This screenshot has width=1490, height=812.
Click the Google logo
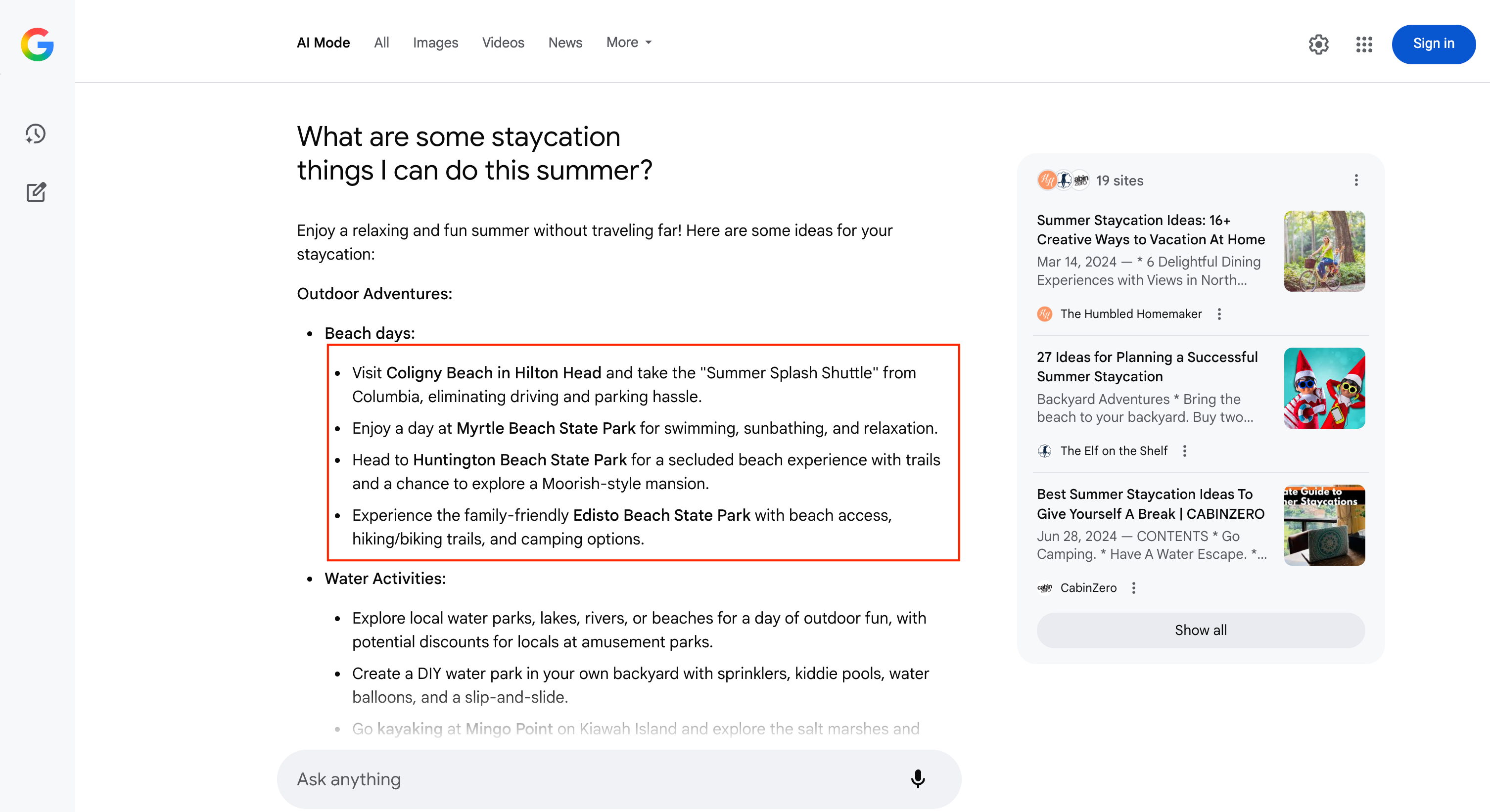pos(37,44)
